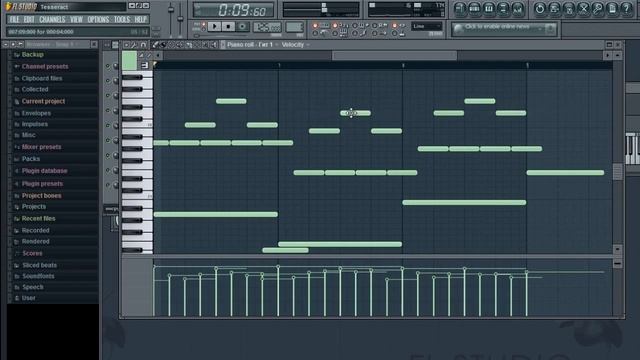Open the mixer shortcut icon
This screenshot has height=360, width=640.
(x=518, y=9)
